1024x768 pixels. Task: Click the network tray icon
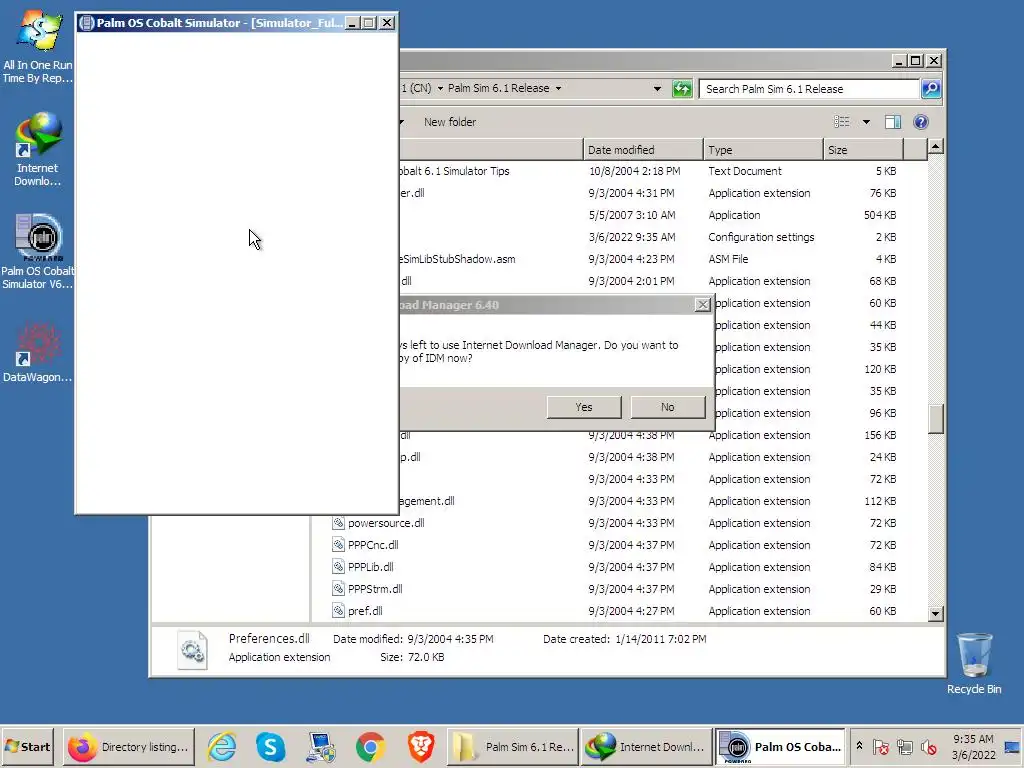point(904,746)
